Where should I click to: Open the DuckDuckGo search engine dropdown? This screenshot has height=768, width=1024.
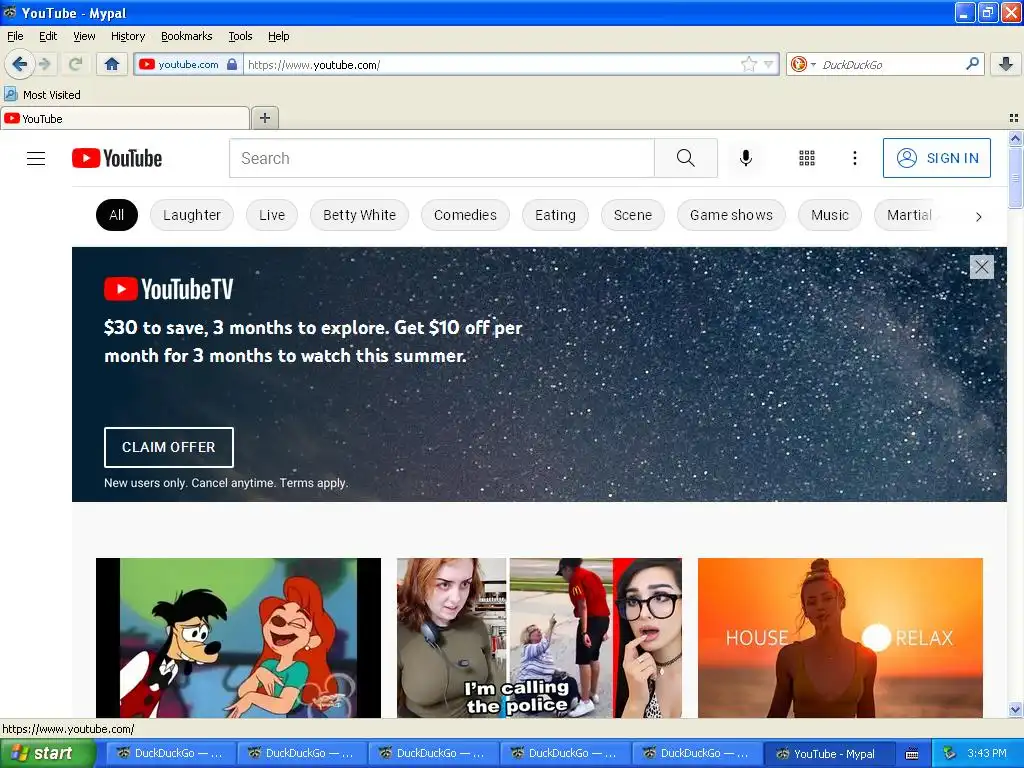point(803,64)
